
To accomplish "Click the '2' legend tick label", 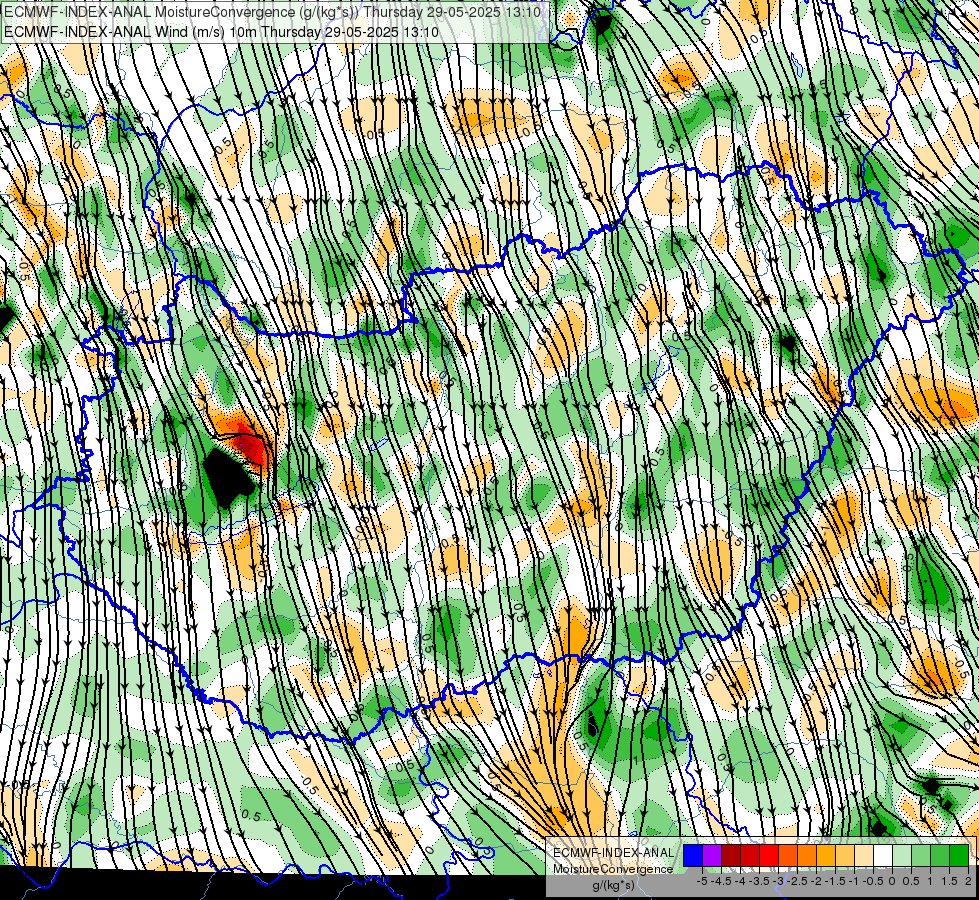I will click(968, 881).
